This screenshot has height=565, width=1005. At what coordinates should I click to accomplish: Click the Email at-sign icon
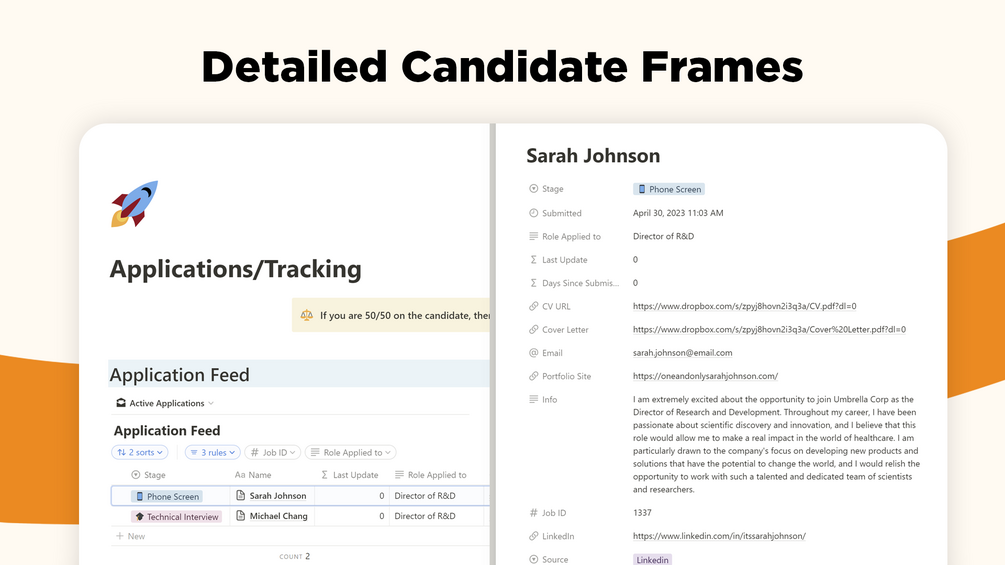pyautogui.click(x=533, y=353)
